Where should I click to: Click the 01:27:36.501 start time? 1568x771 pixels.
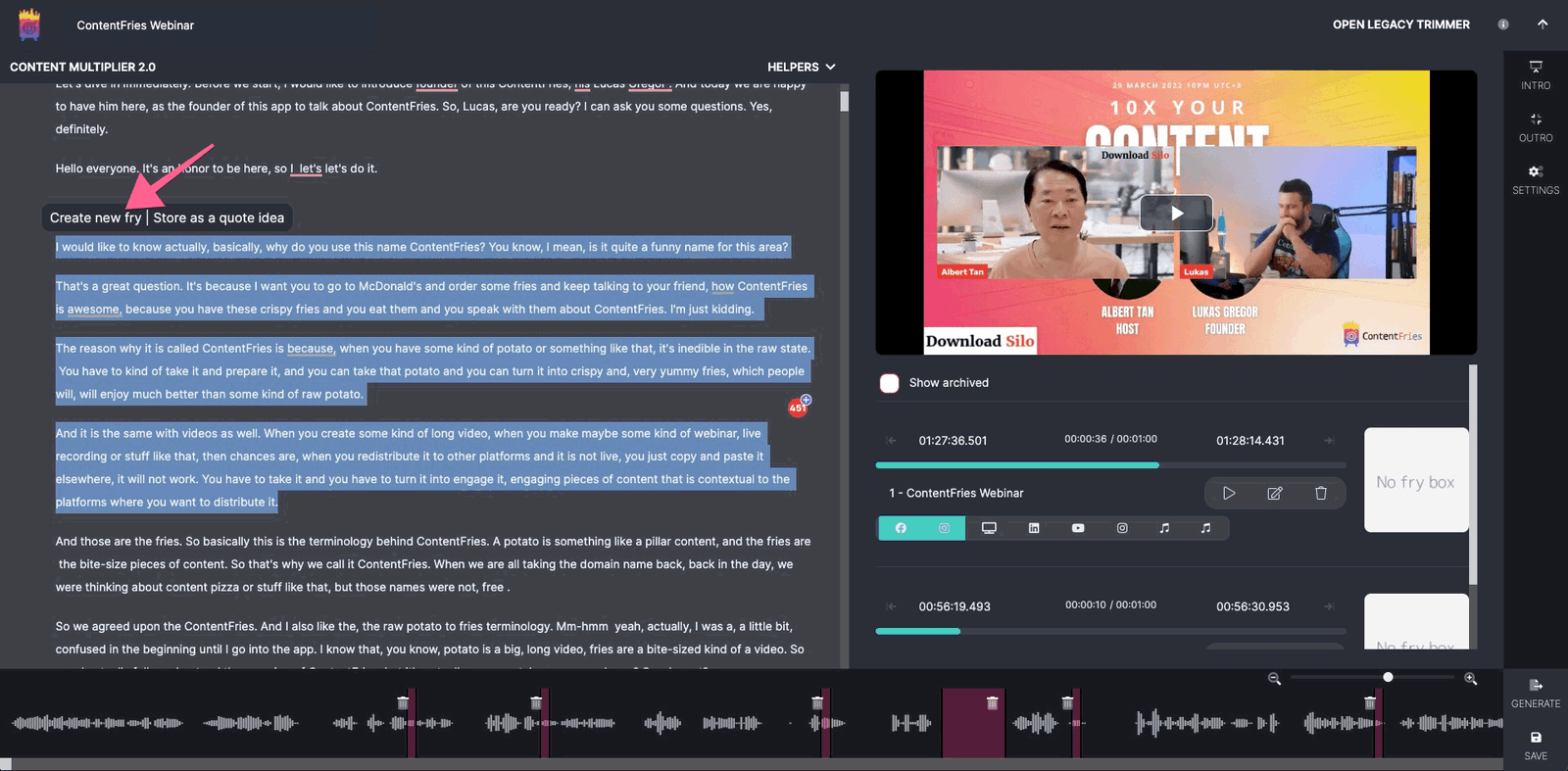point(953,441)
